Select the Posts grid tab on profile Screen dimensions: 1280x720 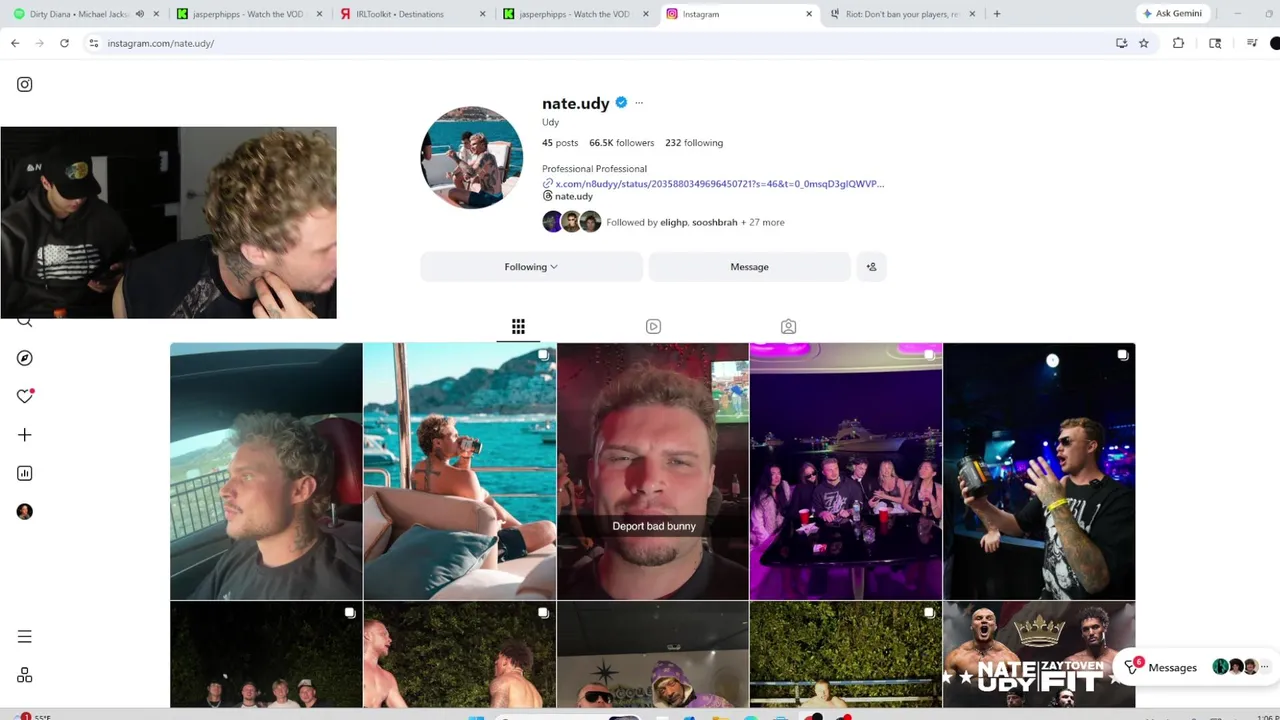pyautogui.click(x=518, y=327)
